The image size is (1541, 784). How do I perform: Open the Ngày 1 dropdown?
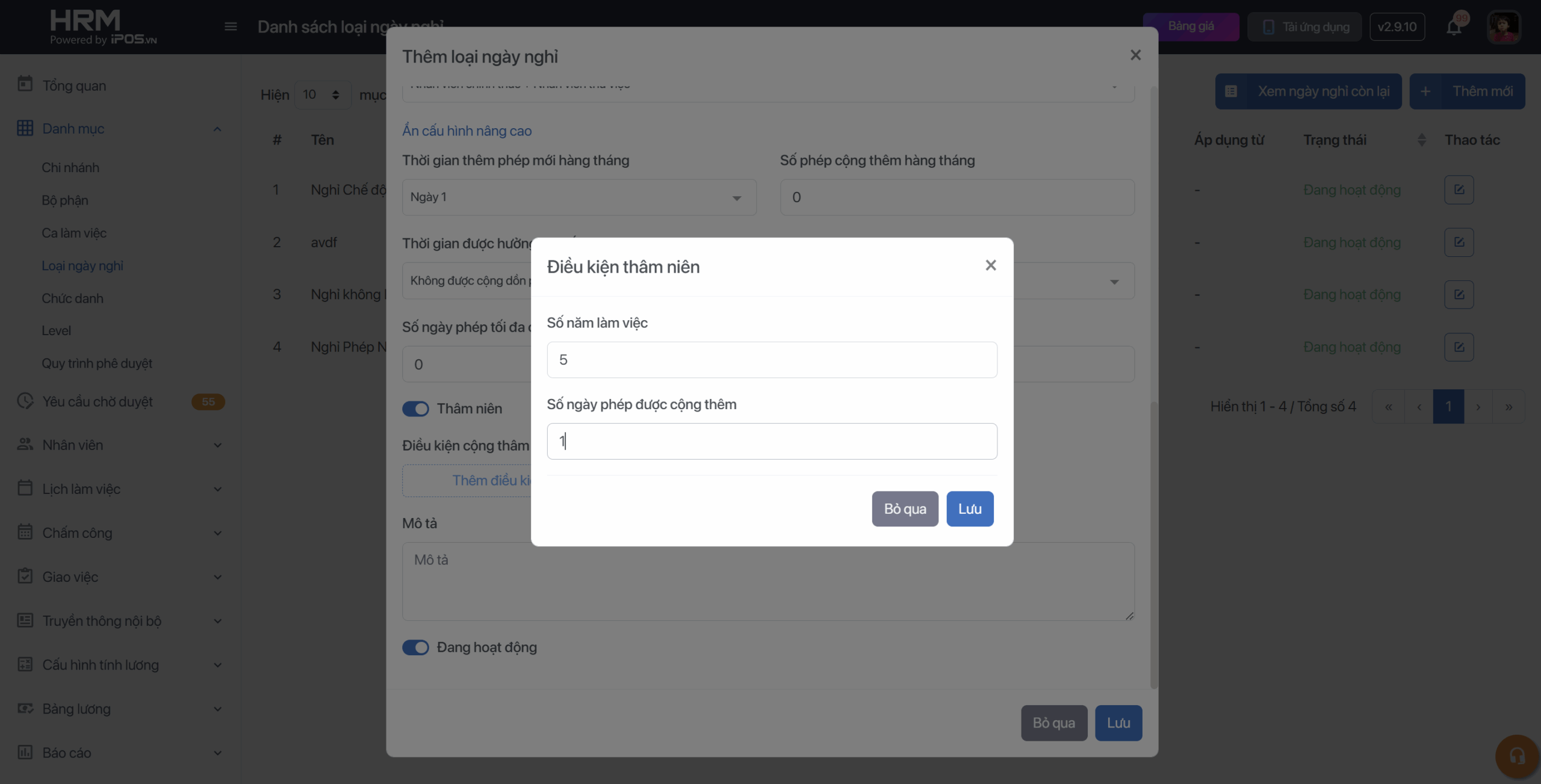click(578, 197)
